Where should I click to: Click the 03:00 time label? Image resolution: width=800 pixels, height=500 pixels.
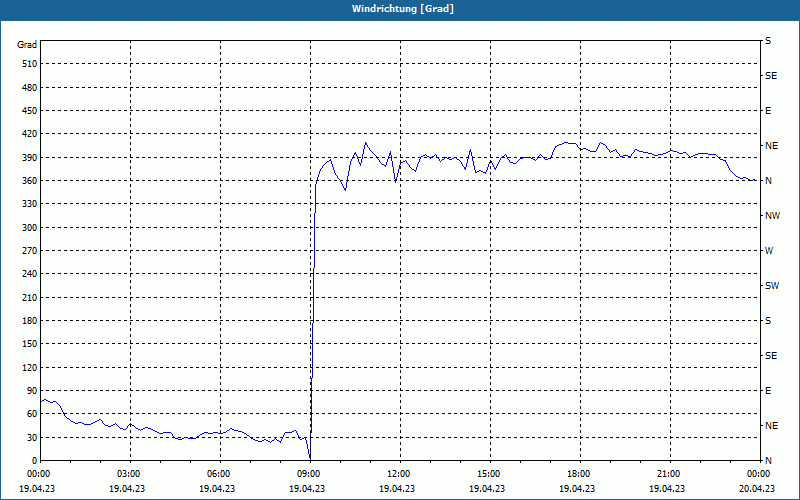[130, 474]
